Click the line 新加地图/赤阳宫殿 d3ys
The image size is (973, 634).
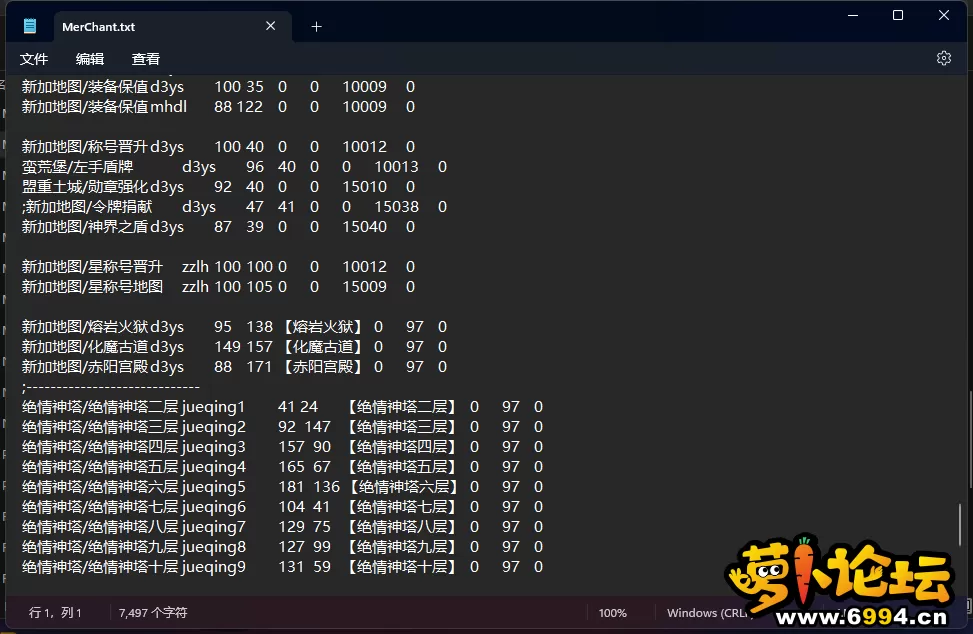click(x=234, y=367)
